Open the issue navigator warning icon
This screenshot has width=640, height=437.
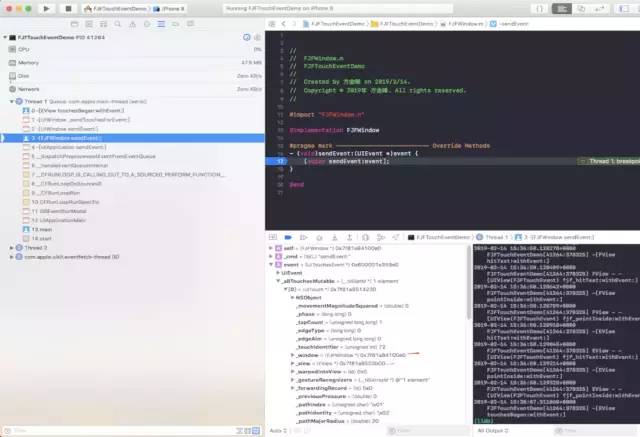click(132, 24)
